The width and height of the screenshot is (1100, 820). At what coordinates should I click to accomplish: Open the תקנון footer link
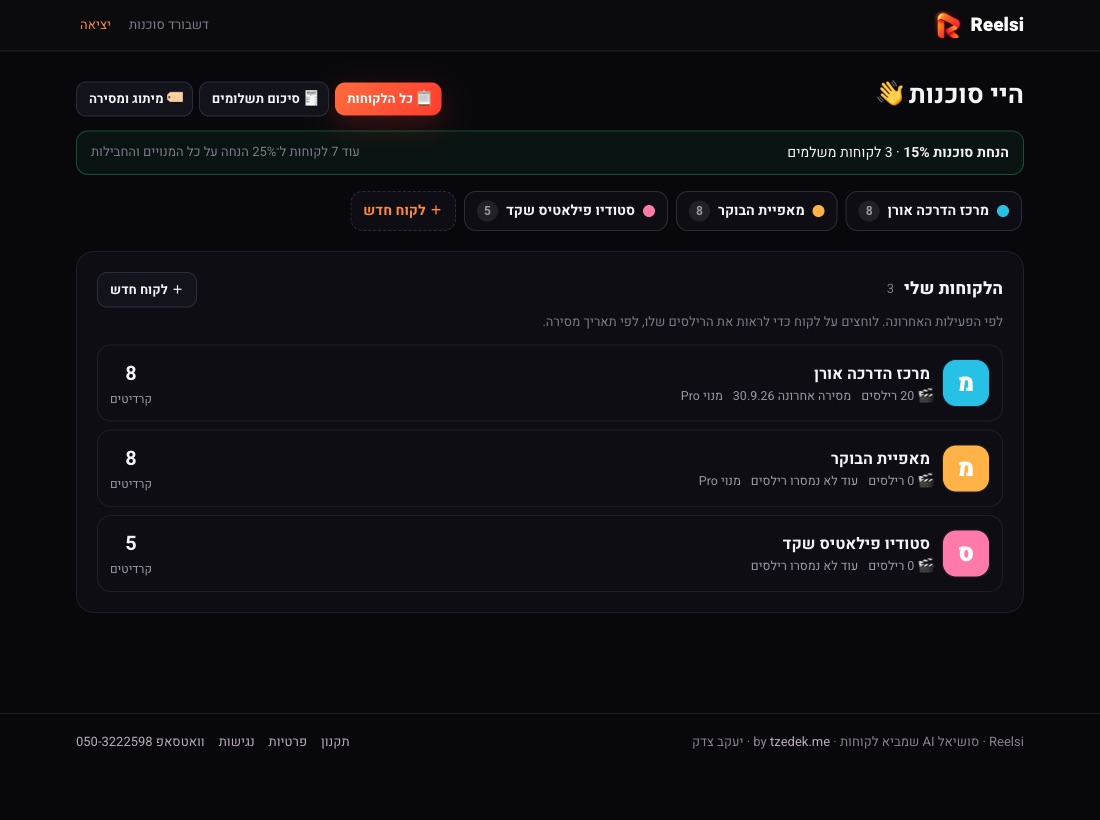pos(335,741)
